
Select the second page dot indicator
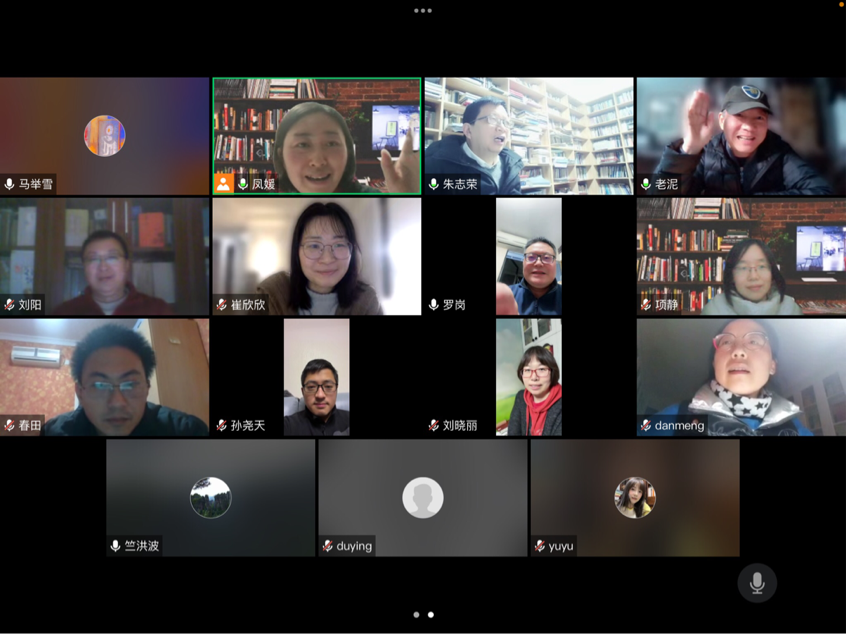click(x=431, y=615)
